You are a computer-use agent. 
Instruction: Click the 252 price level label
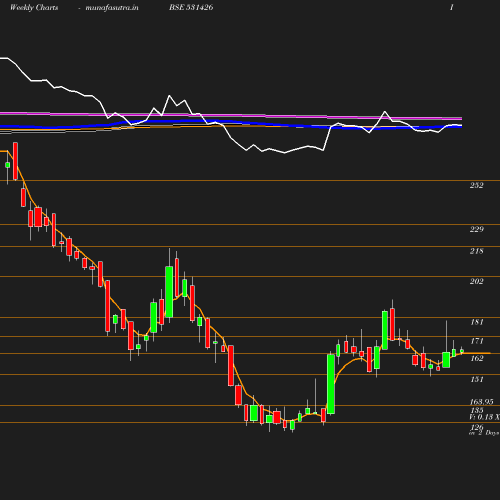coord(476,185)
